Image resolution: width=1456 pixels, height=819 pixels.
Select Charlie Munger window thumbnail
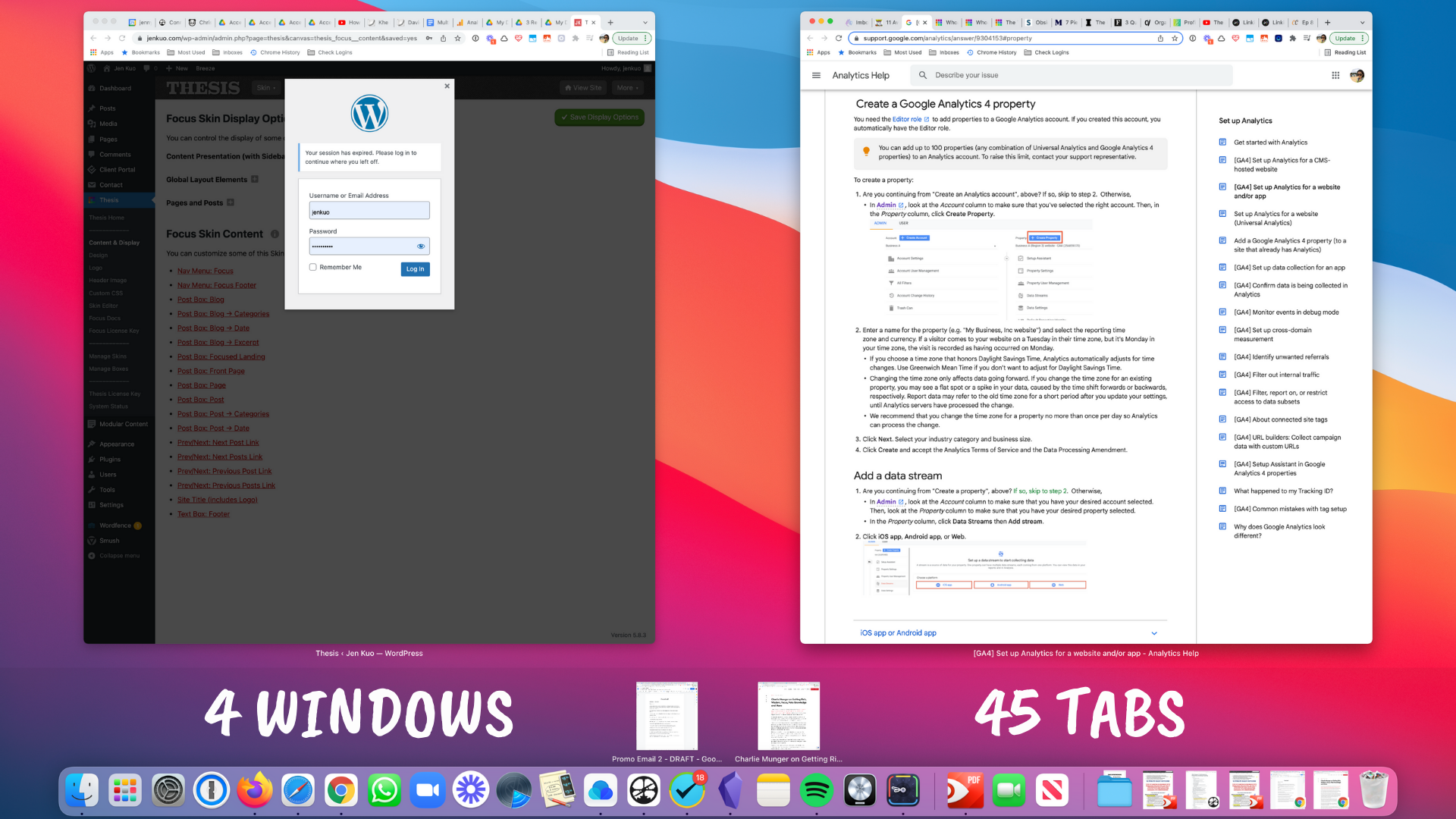click(x=789, y=716)
